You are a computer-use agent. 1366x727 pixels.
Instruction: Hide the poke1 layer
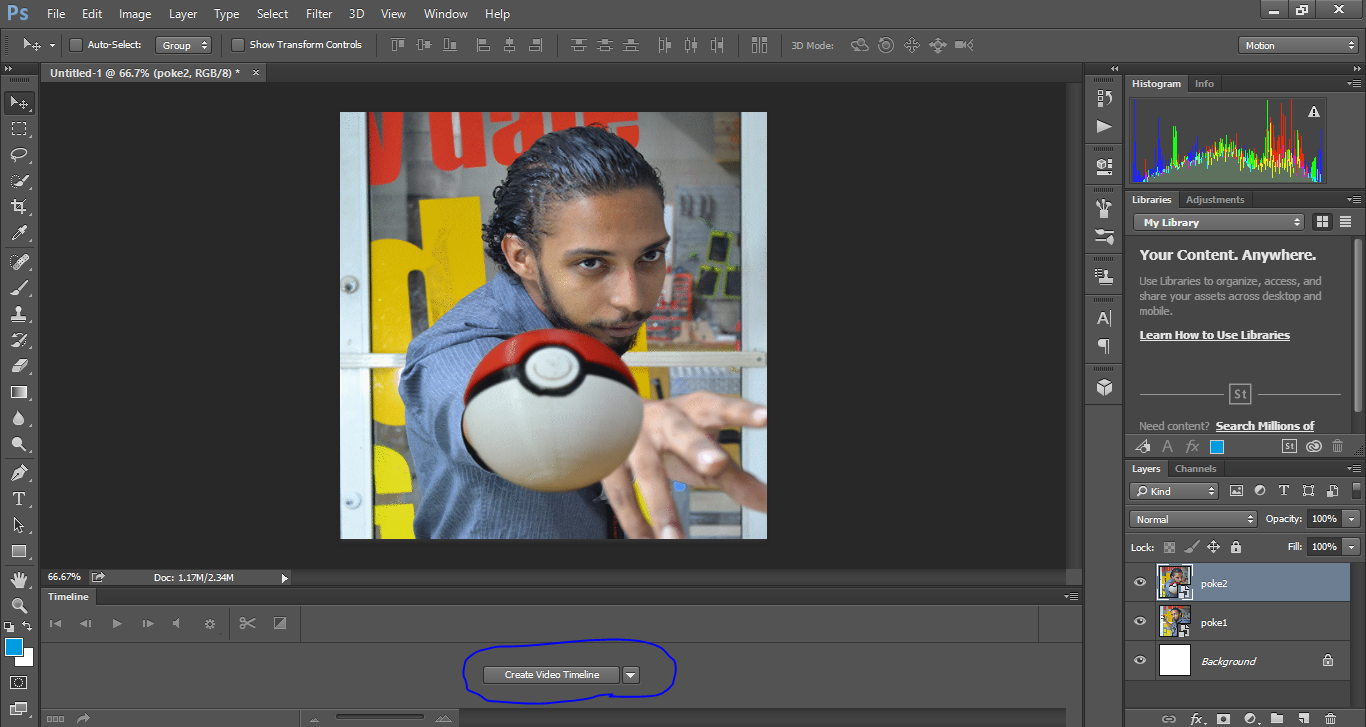click(1140, 621)
